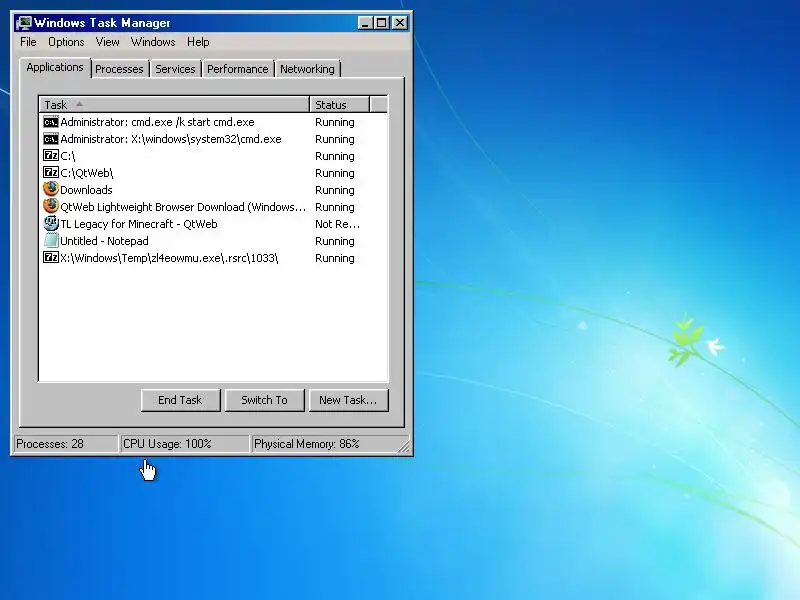Viewport: 800px width, 600px height.
Task: Switch to the Services tab
Action: tap(175, 69)
